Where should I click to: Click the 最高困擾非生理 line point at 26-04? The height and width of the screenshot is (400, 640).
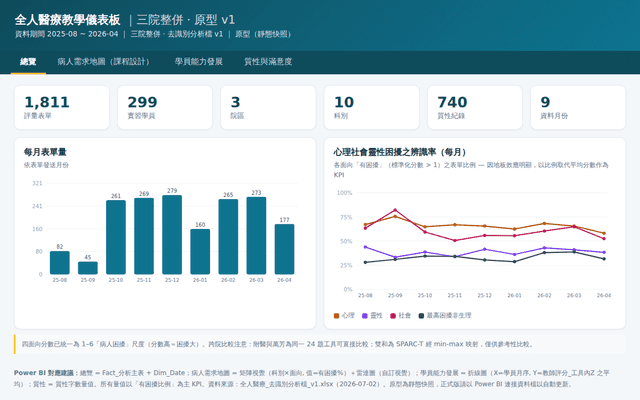point(604,259)
